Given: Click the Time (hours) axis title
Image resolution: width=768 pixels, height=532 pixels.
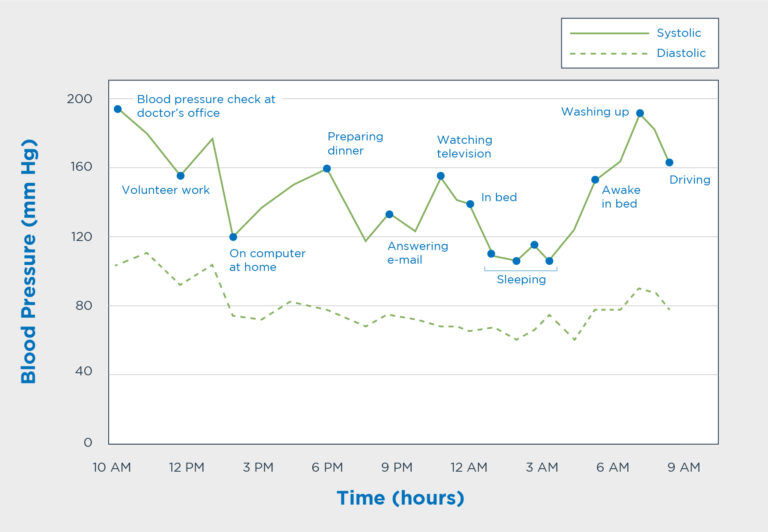Looking at the screenshot, I should point(400,498).
